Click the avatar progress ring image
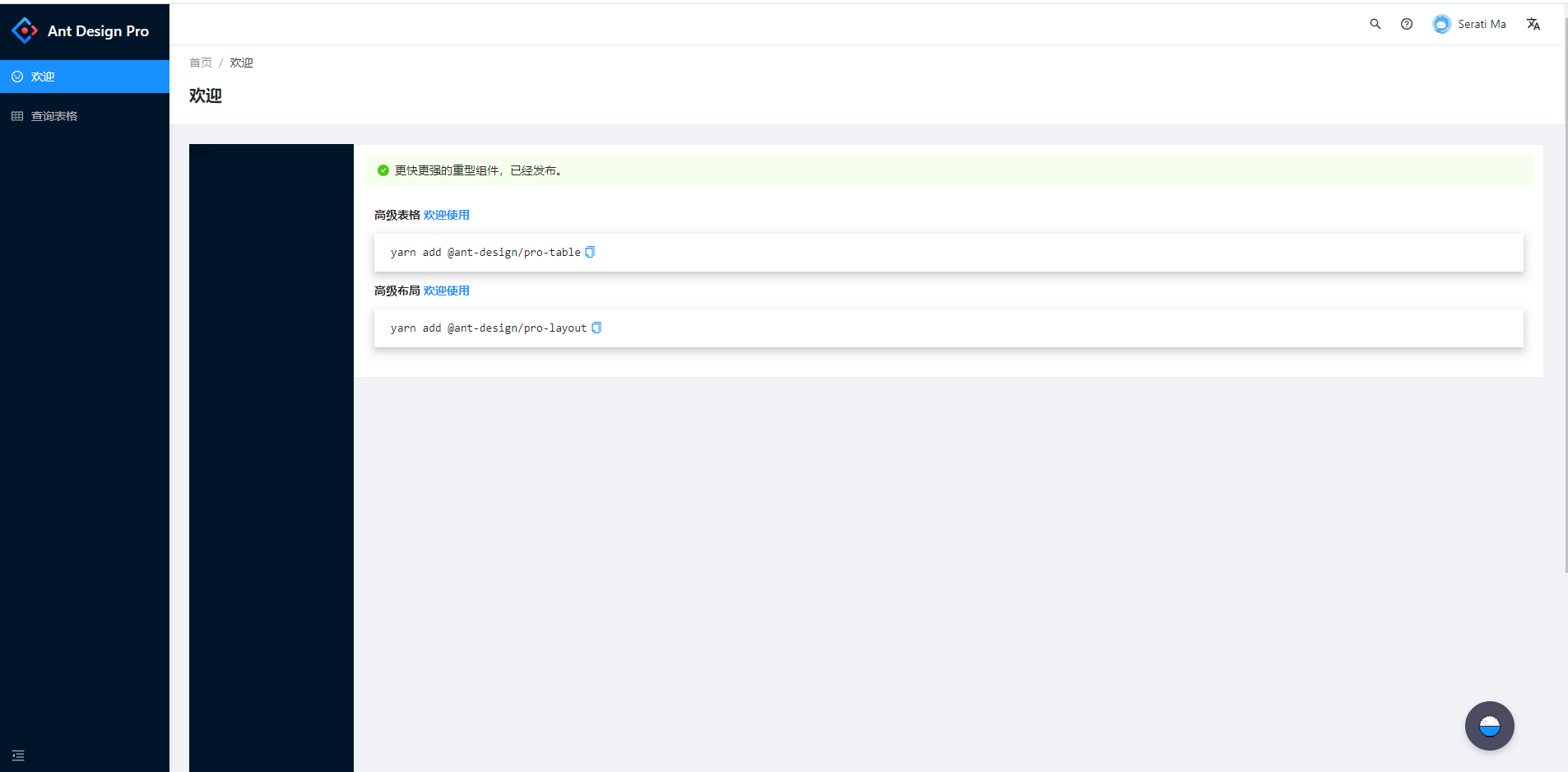Viewport: 1568px width, 772px height. click(x=1440, y=24)
